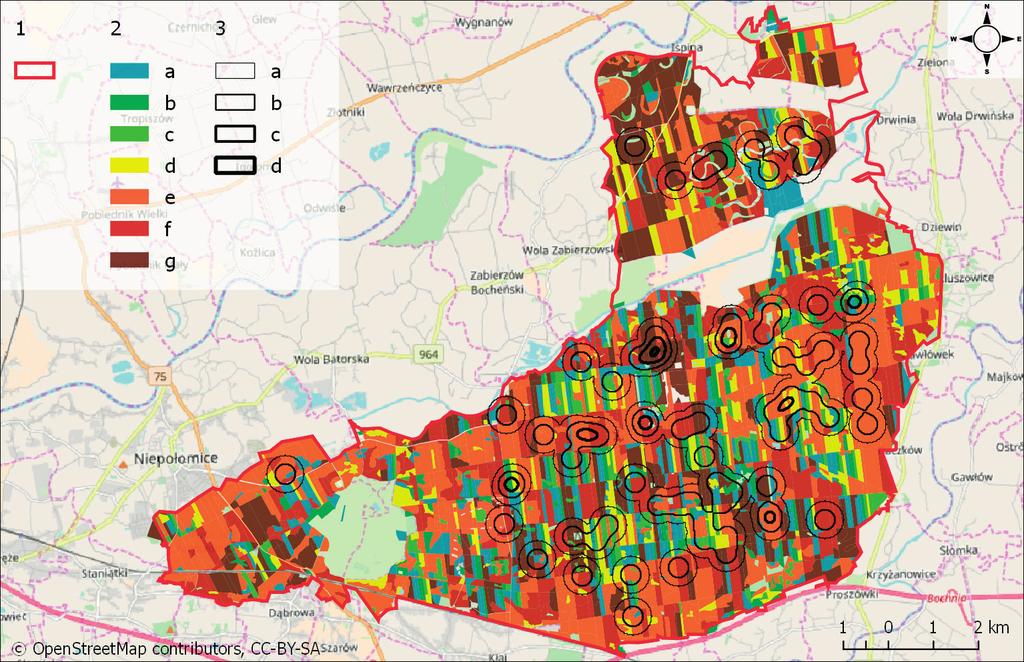
Task: Click the Szarów place label
Action: (340, 648)
